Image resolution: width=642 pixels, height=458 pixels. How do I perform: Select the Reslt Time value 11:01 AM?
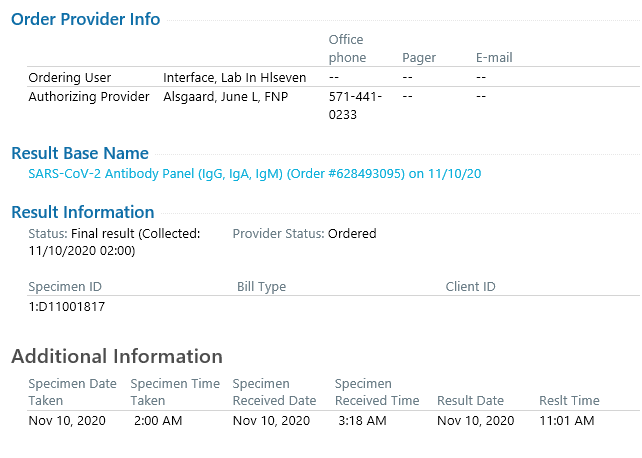point(567,421)
